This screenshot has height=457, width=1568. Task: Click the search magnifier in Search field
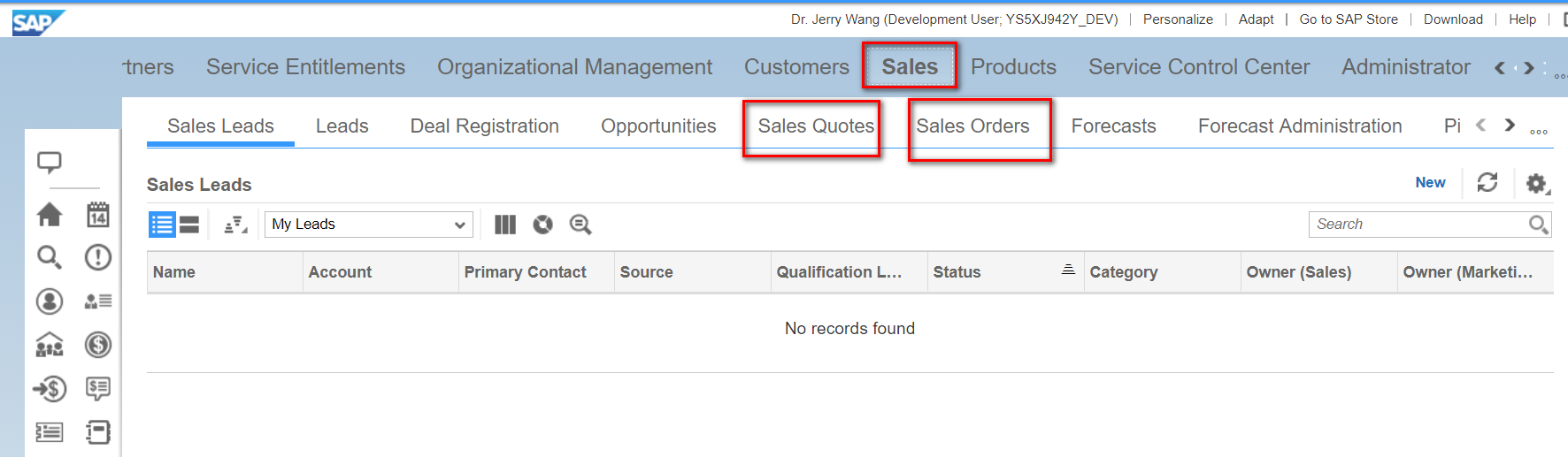coord(1539,225)
